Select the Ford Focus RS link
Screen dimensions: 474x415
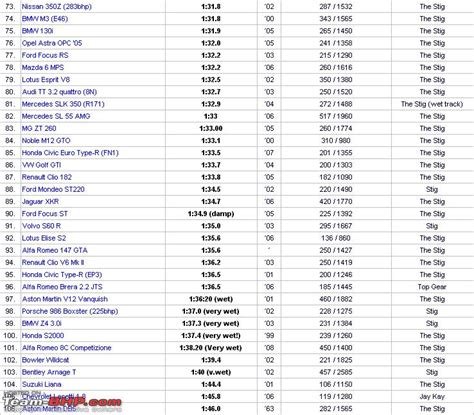[45, 55]
